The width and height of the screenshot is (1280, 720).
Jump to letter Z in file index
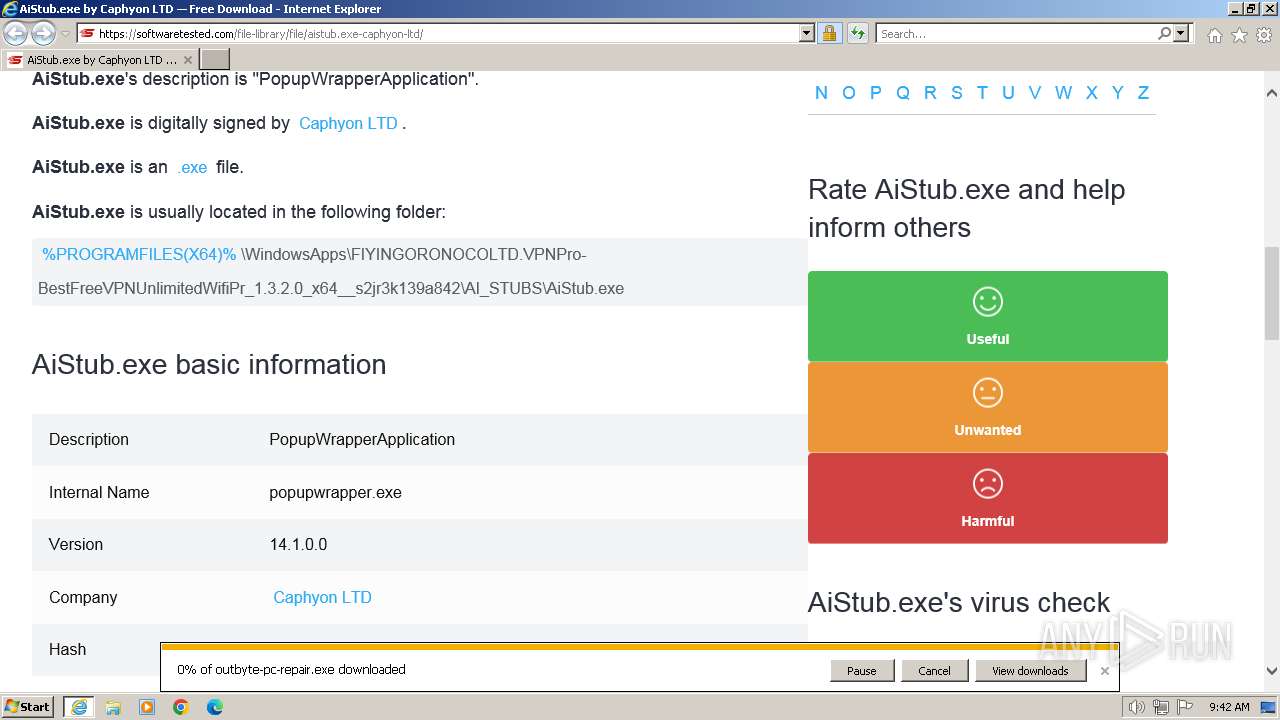click(x=1143, y=93)
